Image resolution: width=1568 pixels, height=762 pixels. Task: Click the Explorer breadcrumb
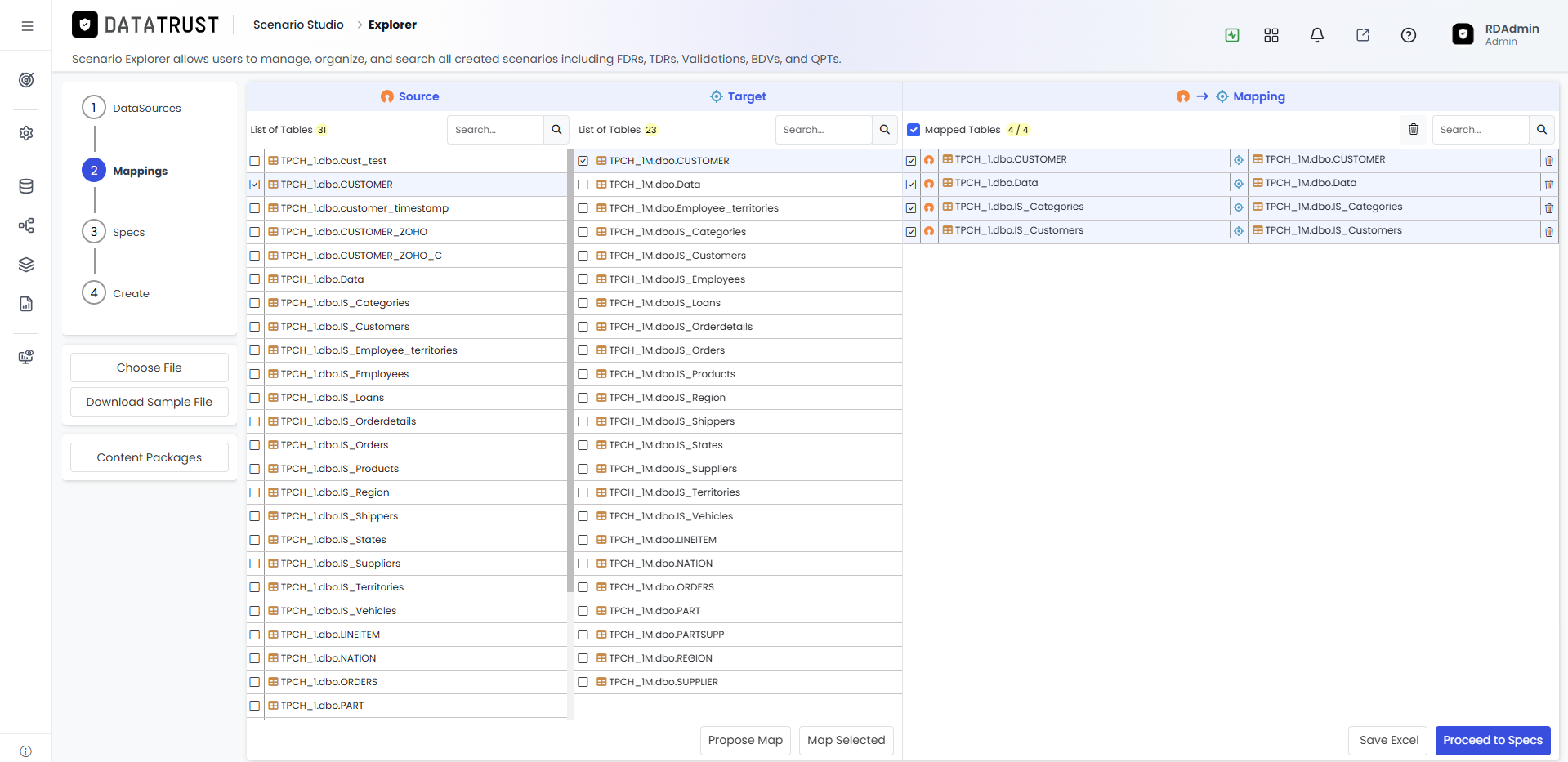point(392,25)
